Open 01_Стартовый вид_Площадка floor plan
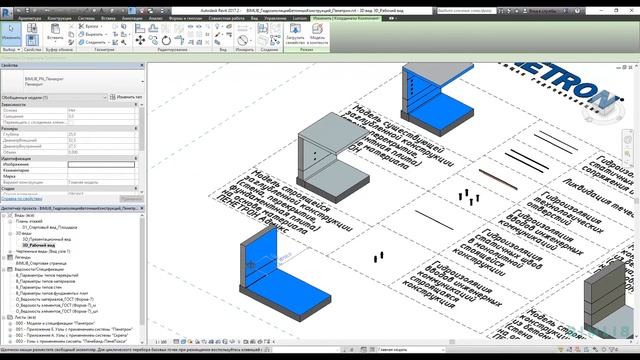The image size is (640, 360). [x=49, y=227]
